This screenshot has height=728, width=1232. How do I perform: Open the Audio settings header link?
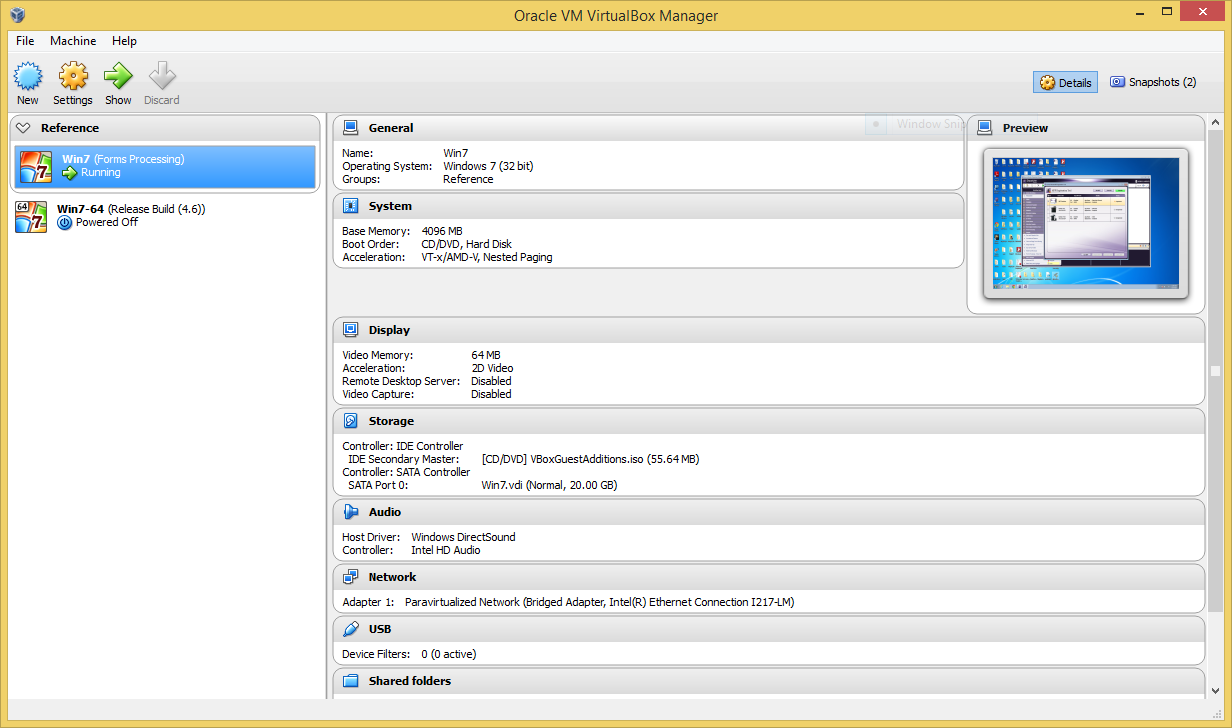tap(385, 512)
